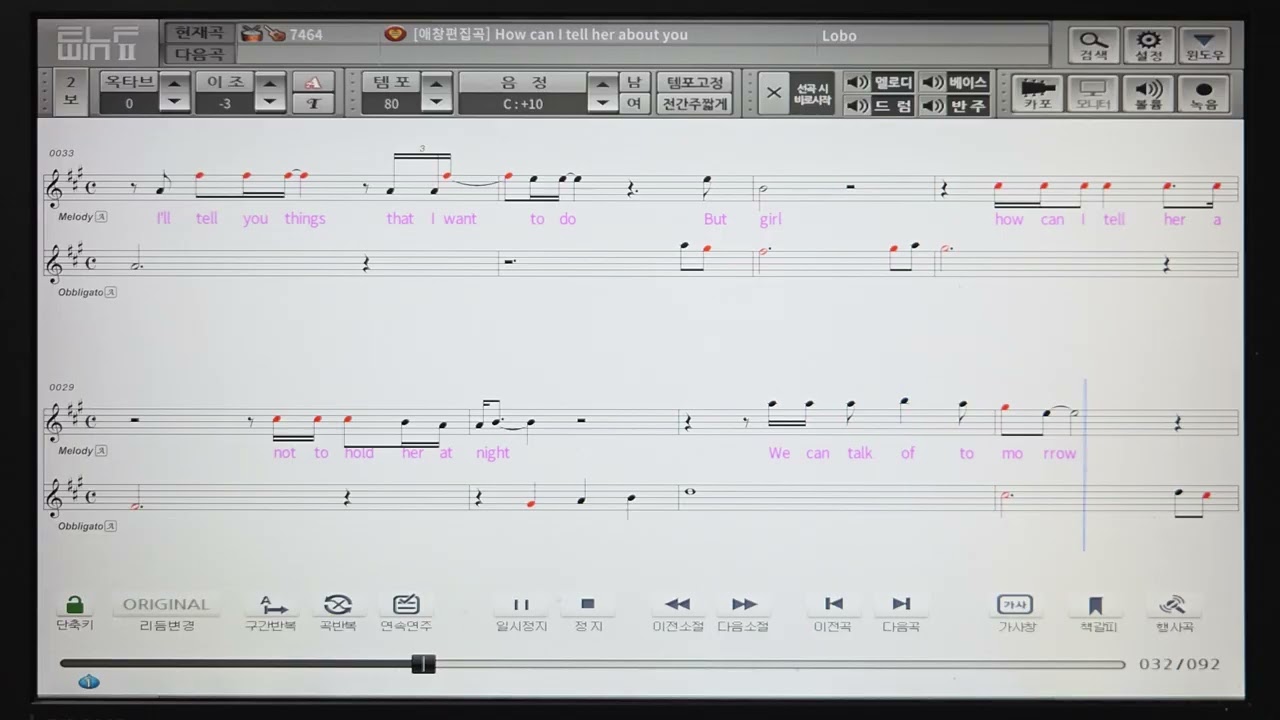Switch the 2보 staff layout button

[x=70, y=92]
